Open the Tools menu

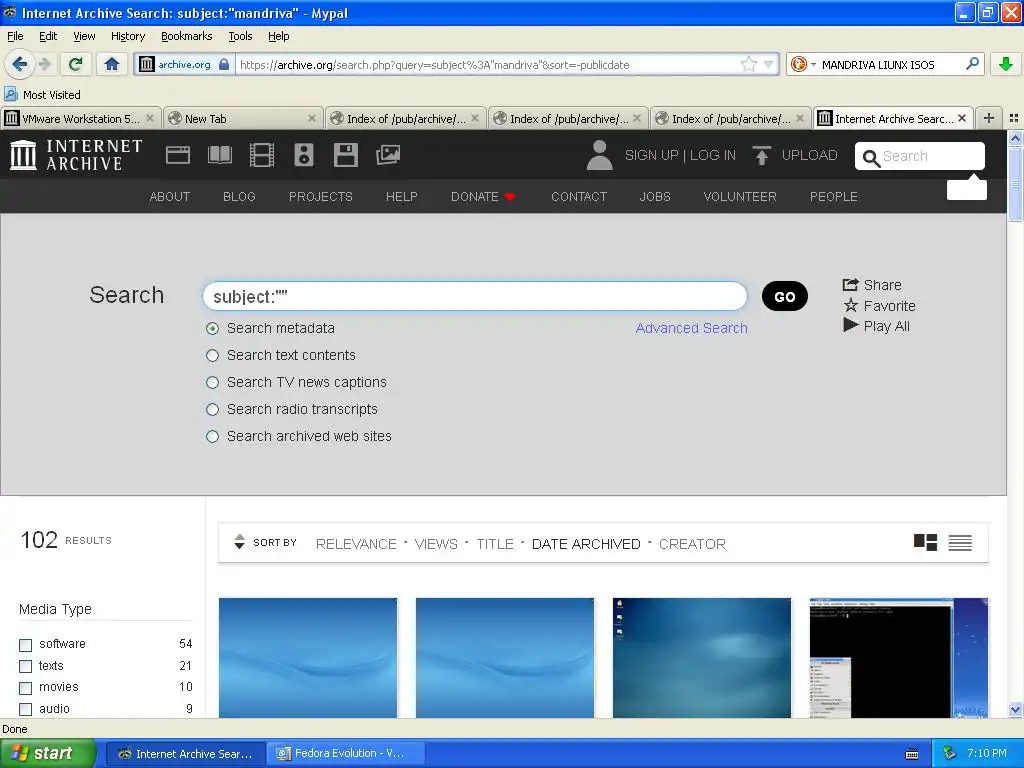click(x=240, y=36)
